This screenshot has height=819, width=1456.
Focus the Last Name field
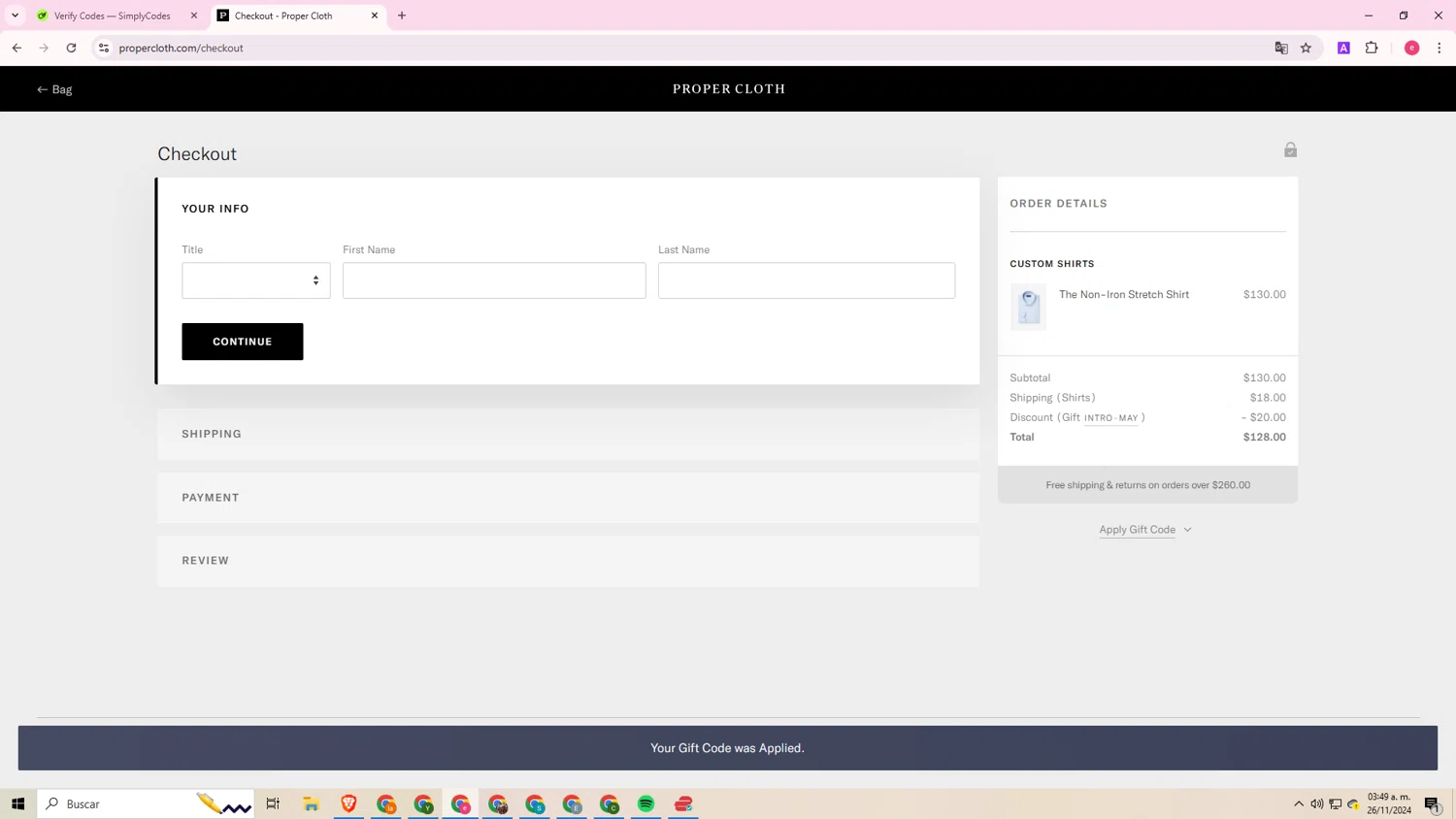tap(807, 280)
